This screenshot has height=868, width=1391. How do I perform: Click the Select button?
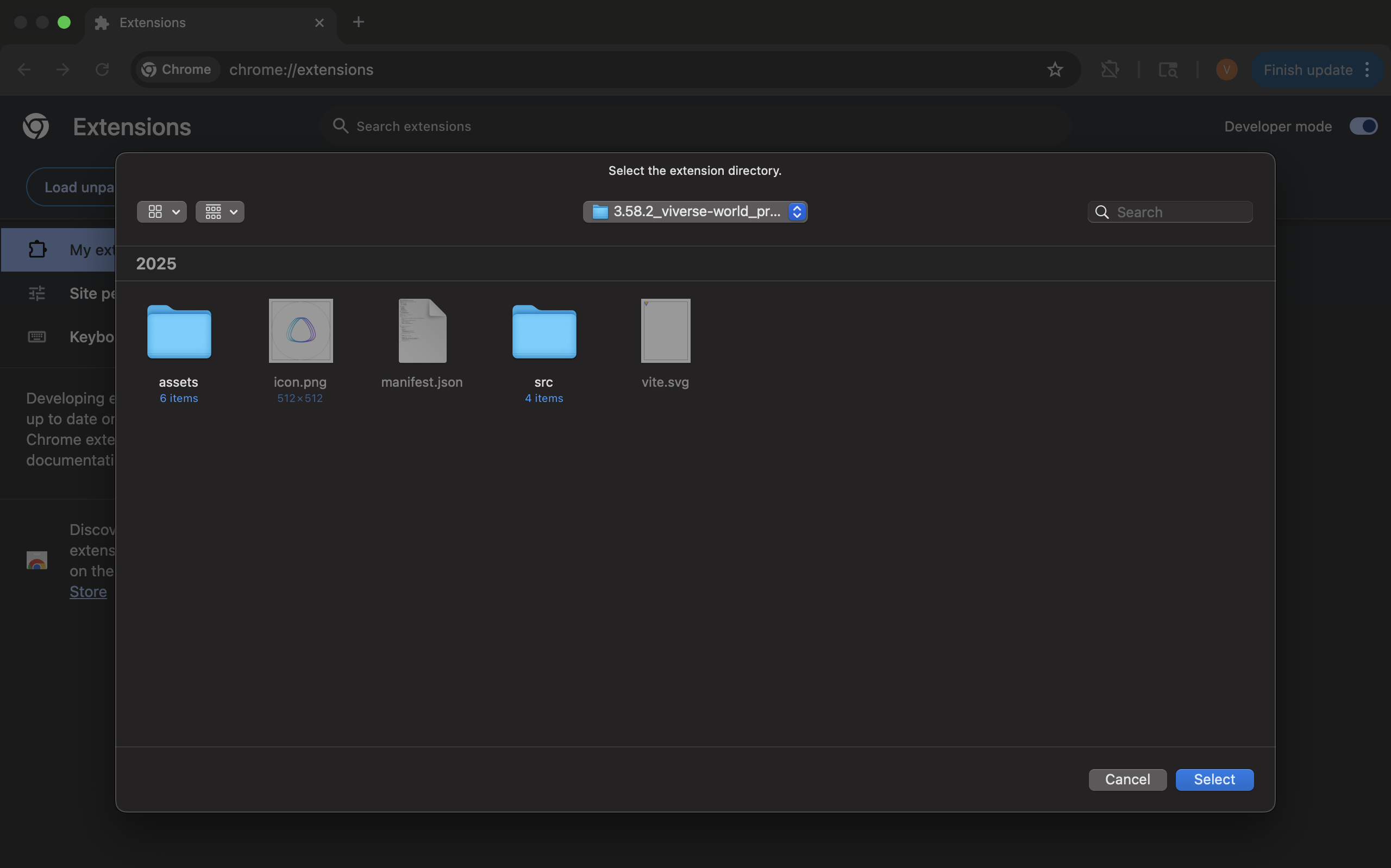tap(1214, 779)
